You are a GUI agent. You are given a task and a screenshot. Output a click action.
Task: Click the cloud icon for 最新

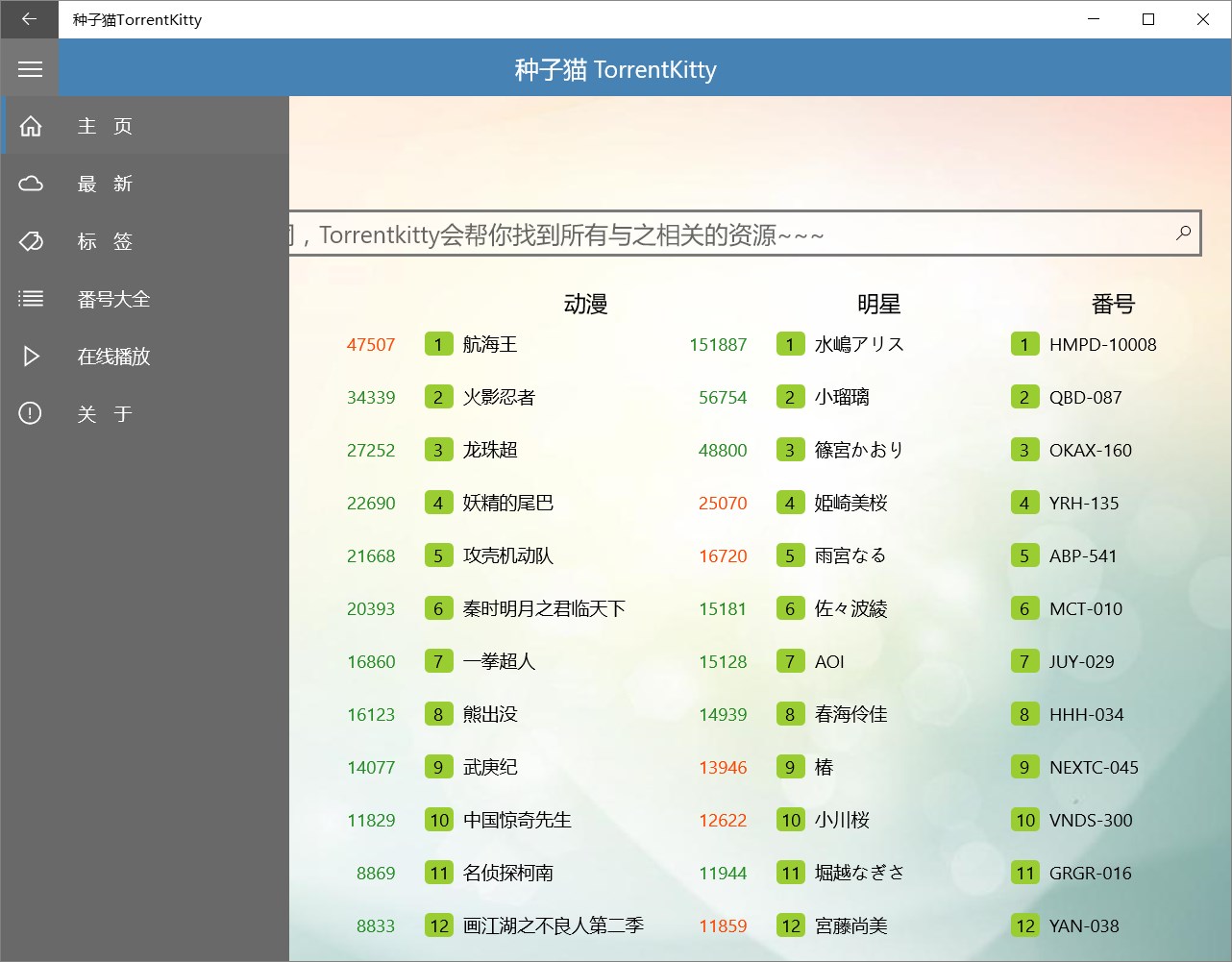(x=31, y=184)
